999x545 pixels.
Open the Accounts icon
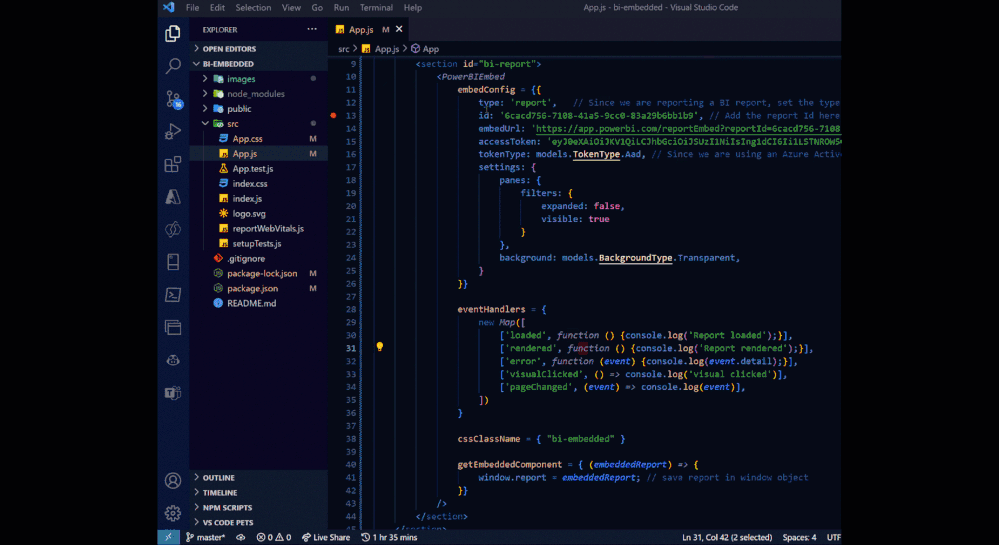173,480
